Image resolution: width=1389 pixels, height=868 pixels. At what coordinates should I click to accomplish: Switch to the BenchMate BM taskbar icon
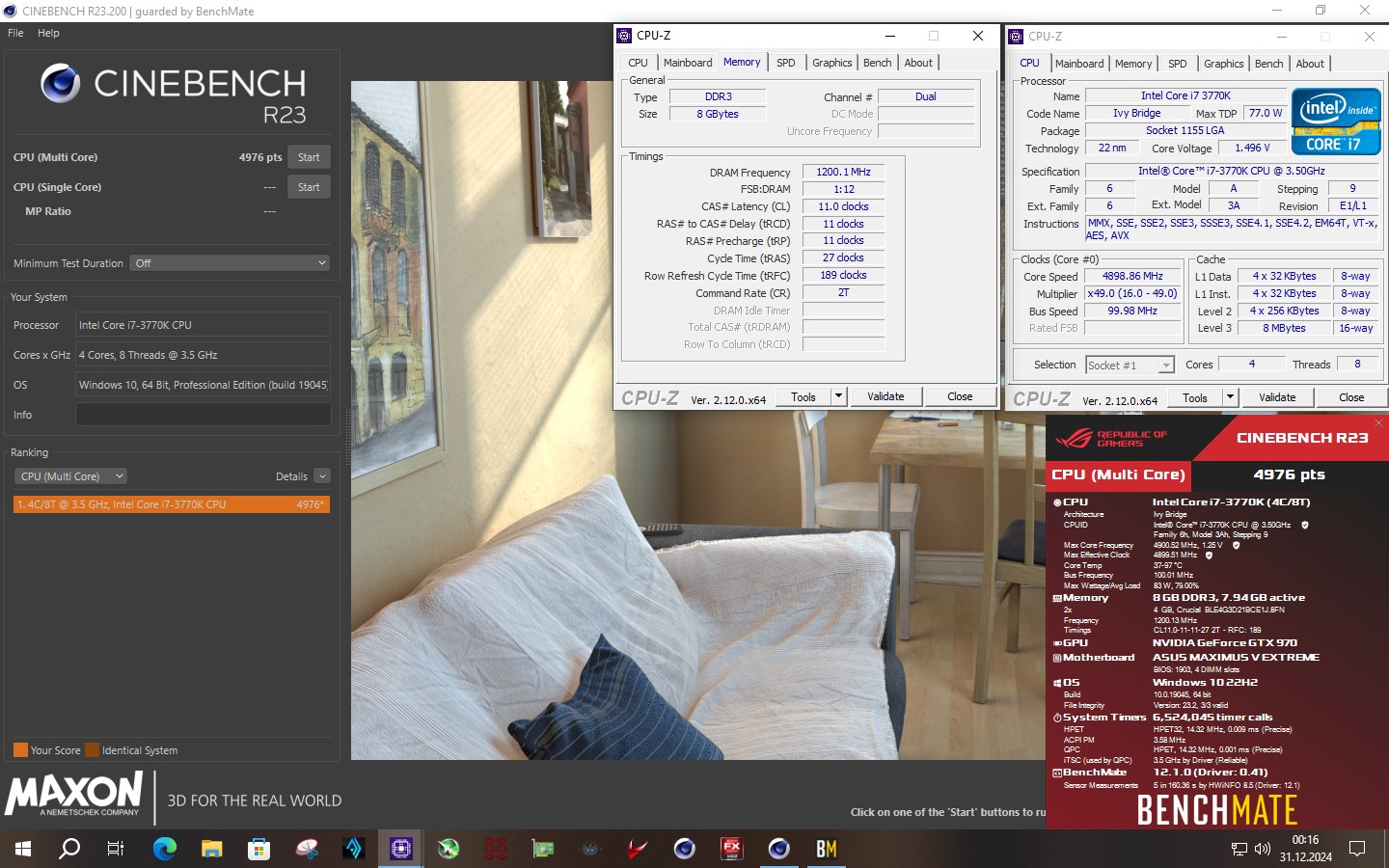tap(827, 849)
